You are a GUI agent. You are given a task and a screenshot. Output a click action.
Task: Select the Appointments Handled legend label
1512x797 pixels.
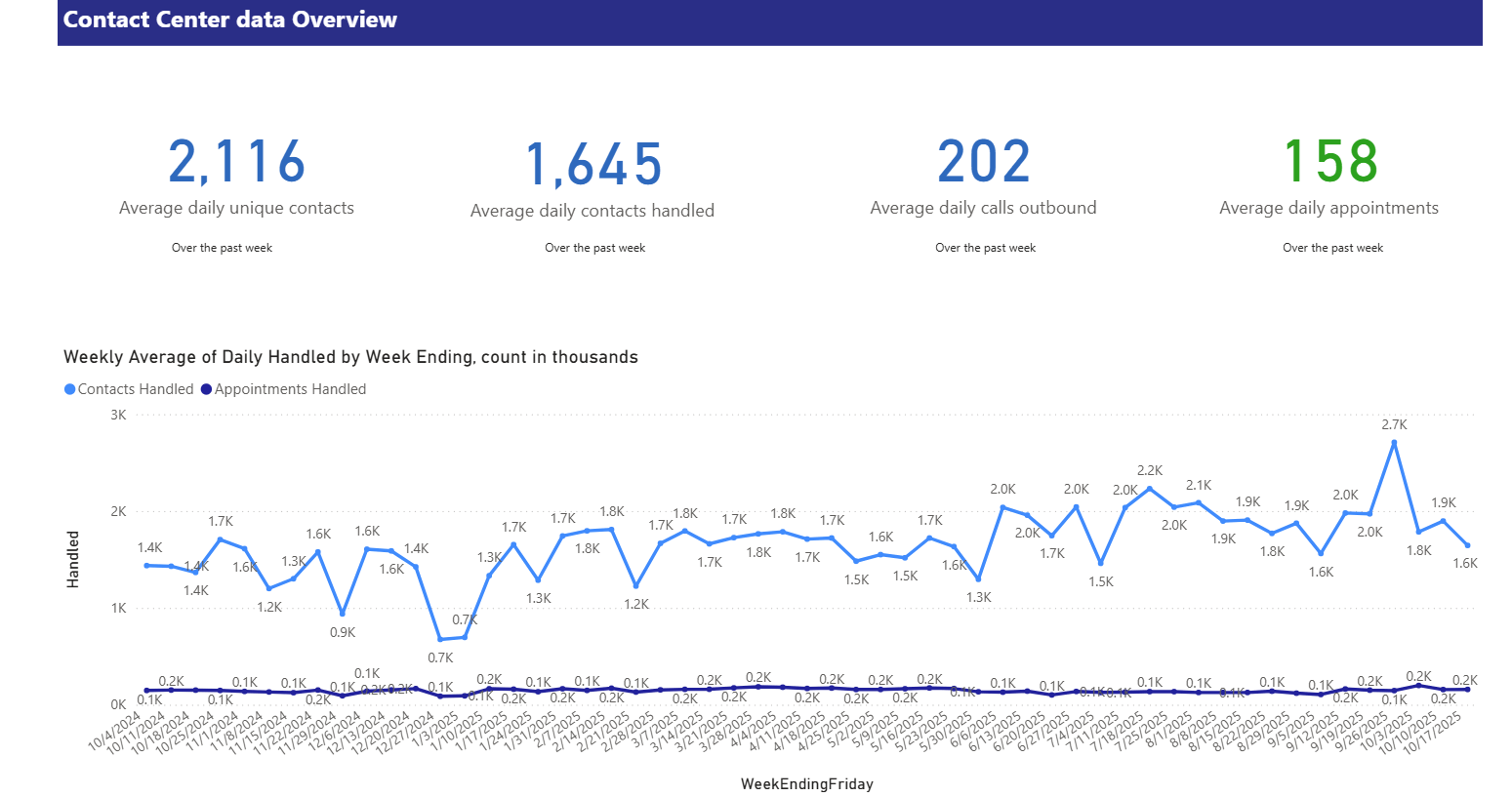click(290, 389)
